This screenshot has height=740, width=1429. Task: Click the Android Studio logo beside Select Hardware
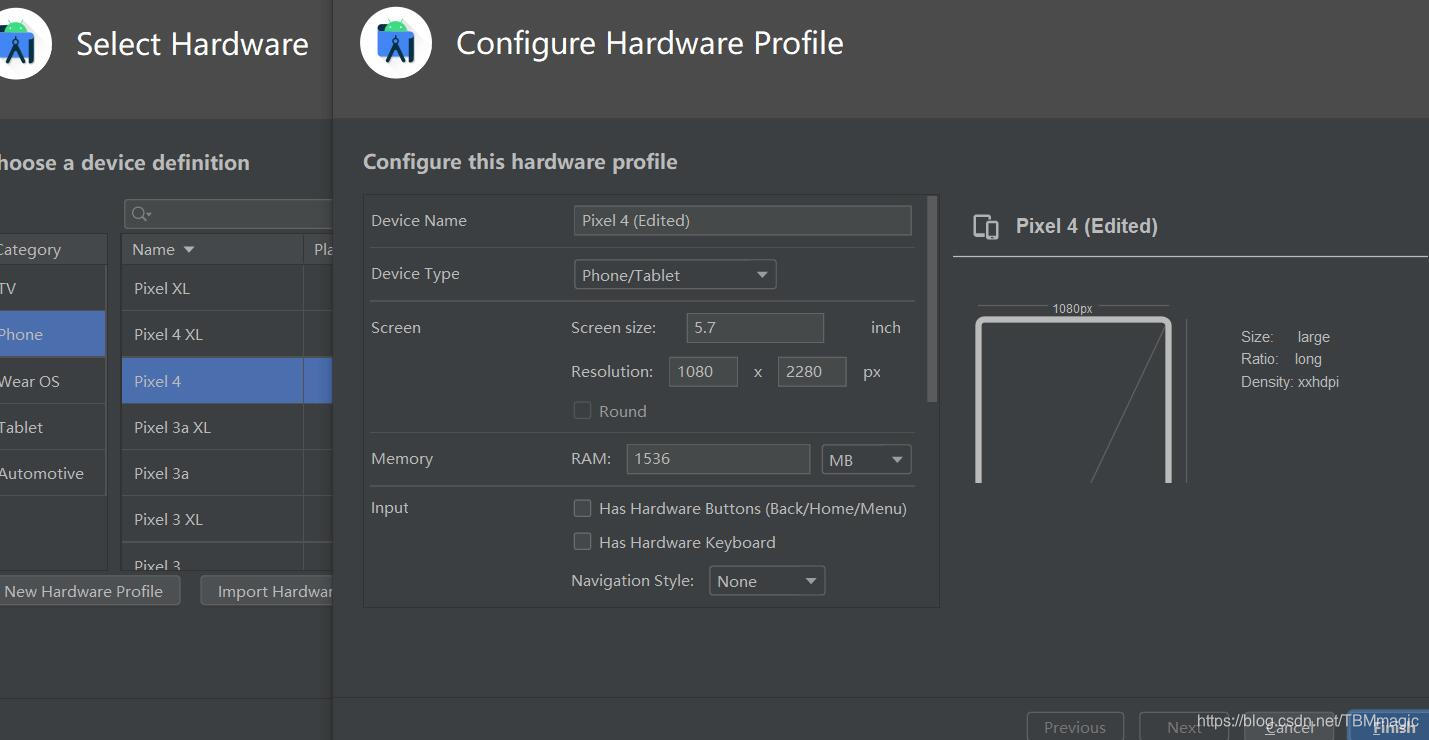(x=20, y=43)
